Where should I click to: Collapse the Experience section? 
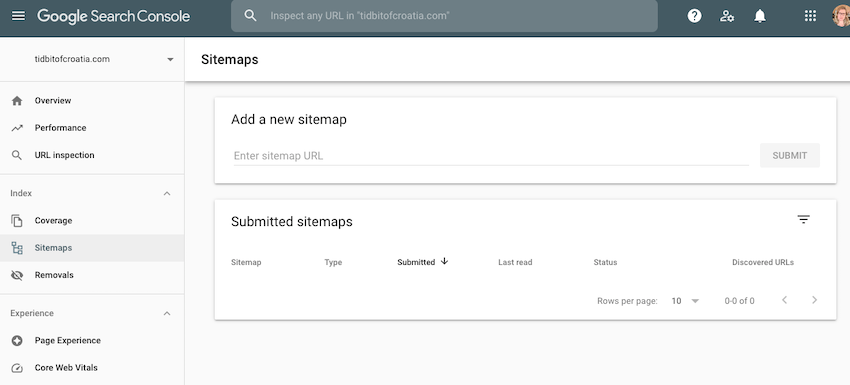click(167, 313)
